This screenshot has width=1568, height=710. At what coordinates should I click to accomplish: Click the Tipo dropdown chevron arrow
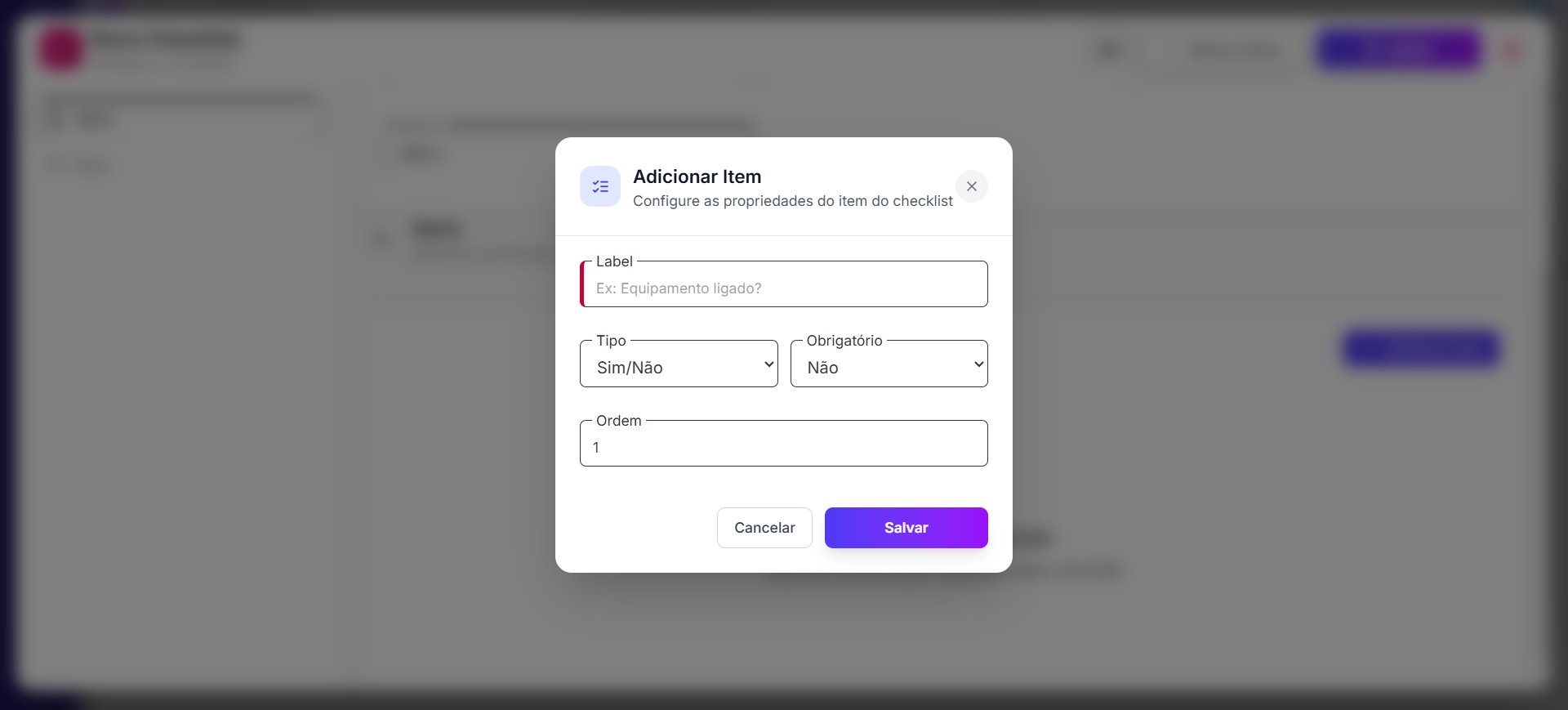(768, 364)
